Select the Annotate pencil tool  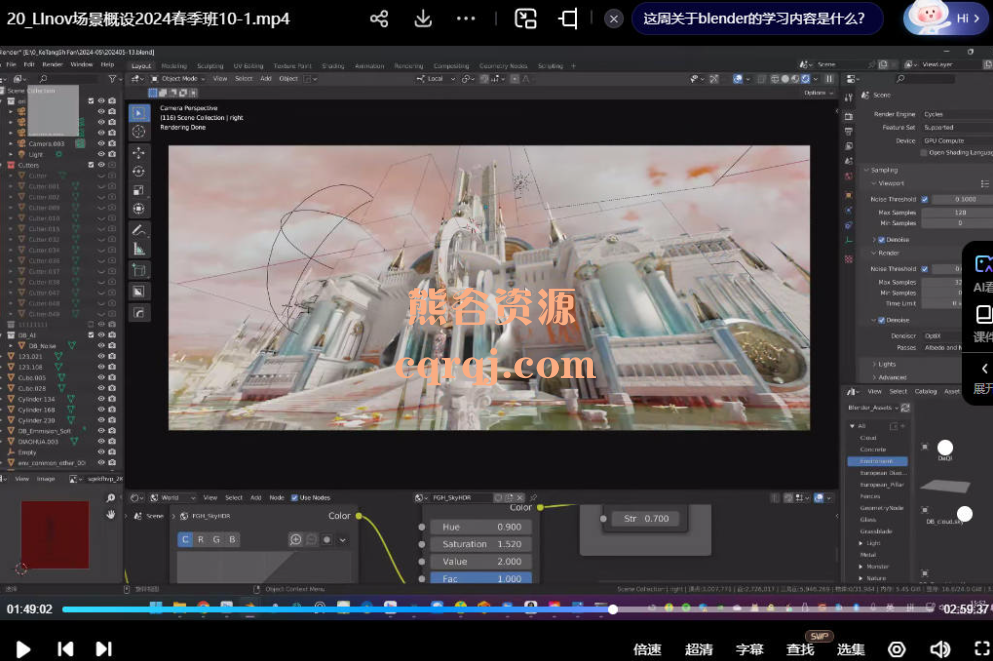click(x=139, y=230)
